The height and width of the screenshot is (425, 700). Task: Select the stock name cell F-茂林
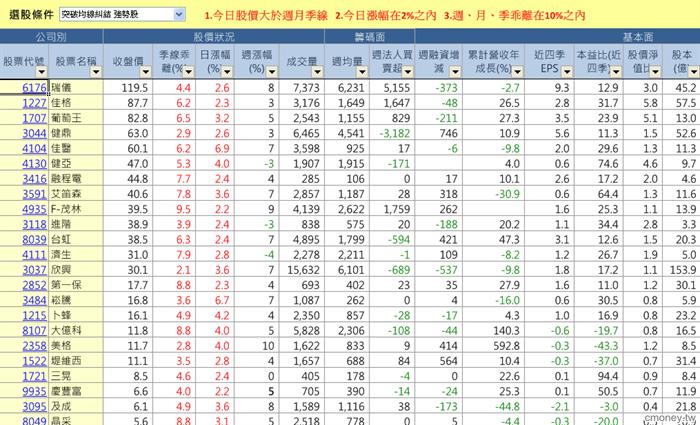[76, 209]
